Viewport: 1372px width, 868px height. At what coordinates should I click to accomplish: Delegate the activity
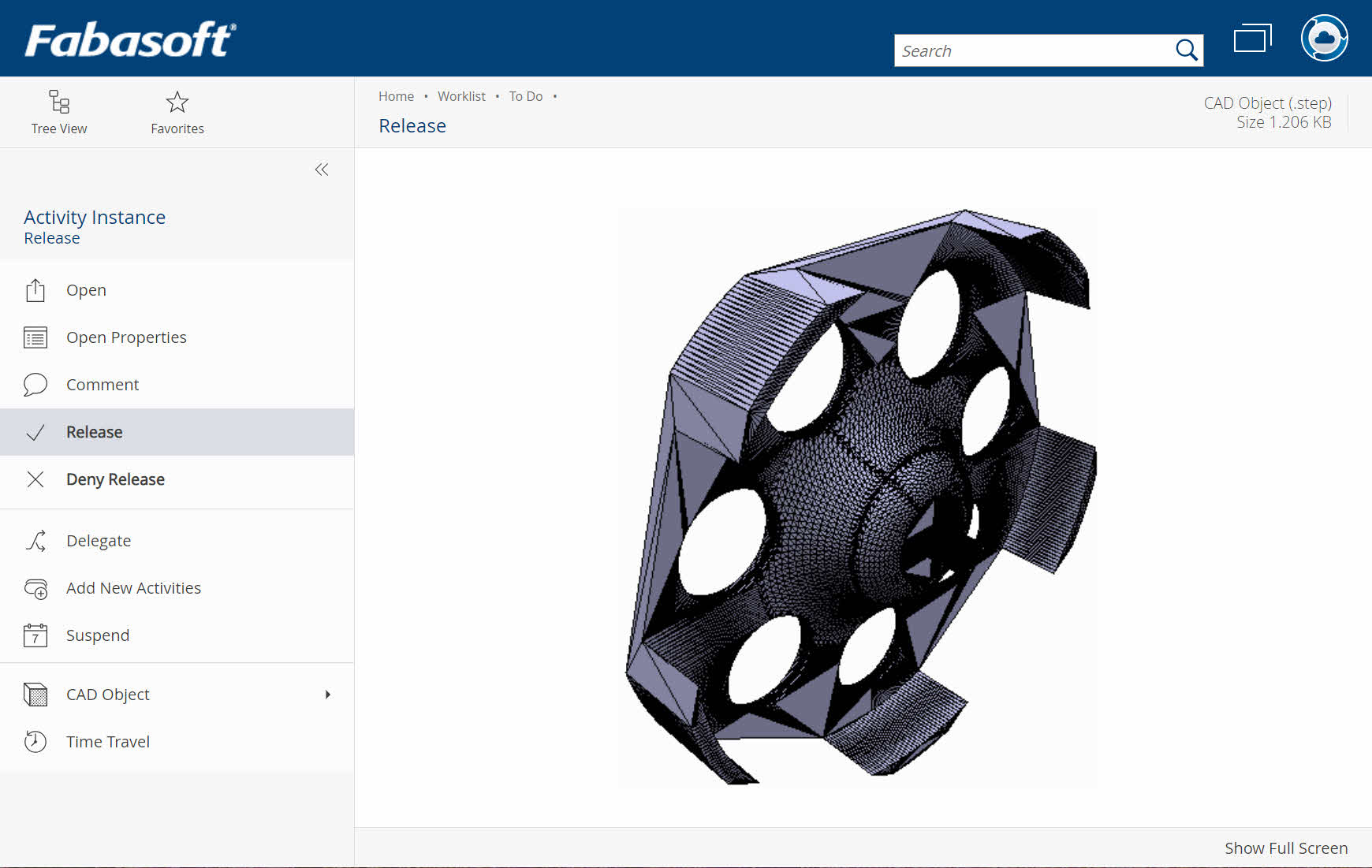pos(99,541)
